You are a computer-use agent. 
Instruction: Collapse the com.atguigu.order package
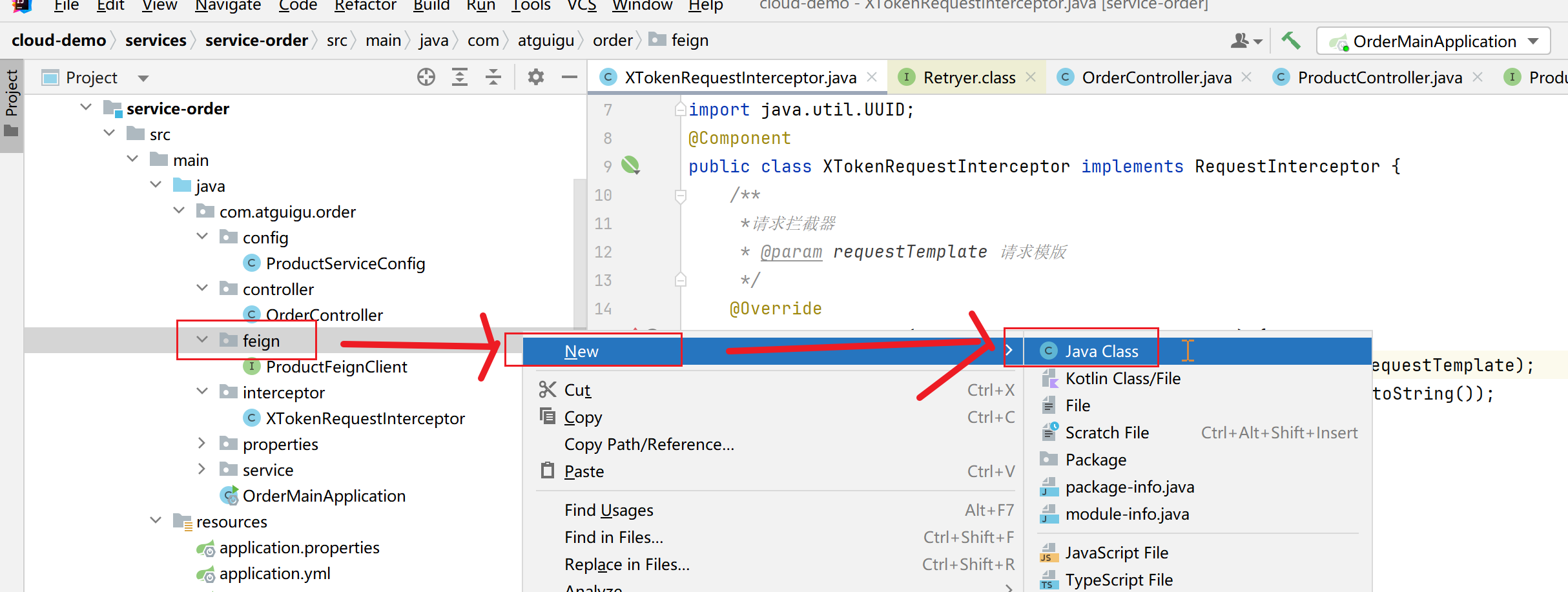[x=179, y=210]
